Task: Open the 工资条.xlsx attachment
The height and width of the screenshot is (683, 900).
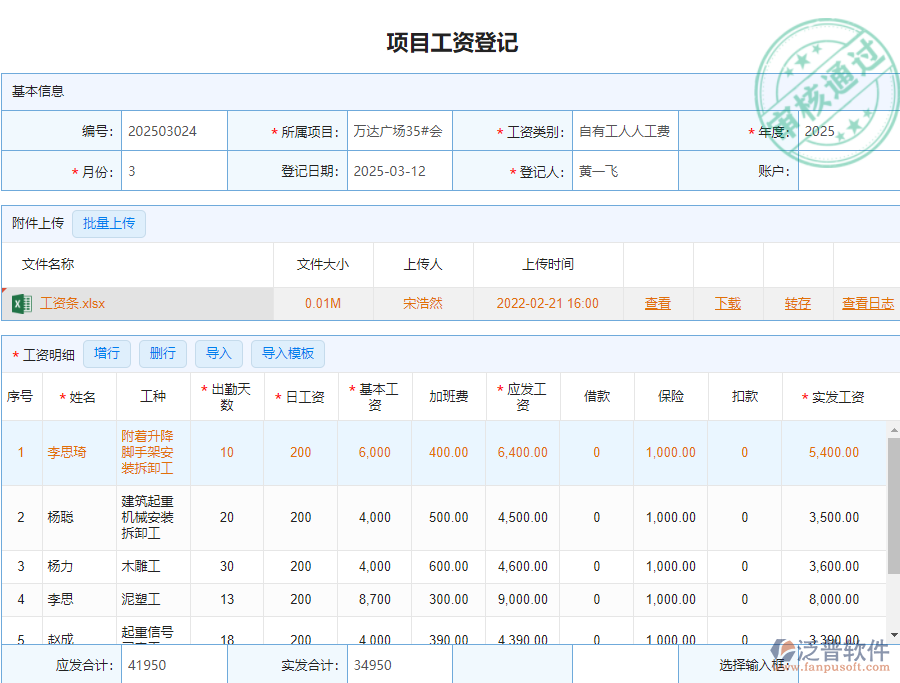Action: pyautogui.click(x=62, y=303)
